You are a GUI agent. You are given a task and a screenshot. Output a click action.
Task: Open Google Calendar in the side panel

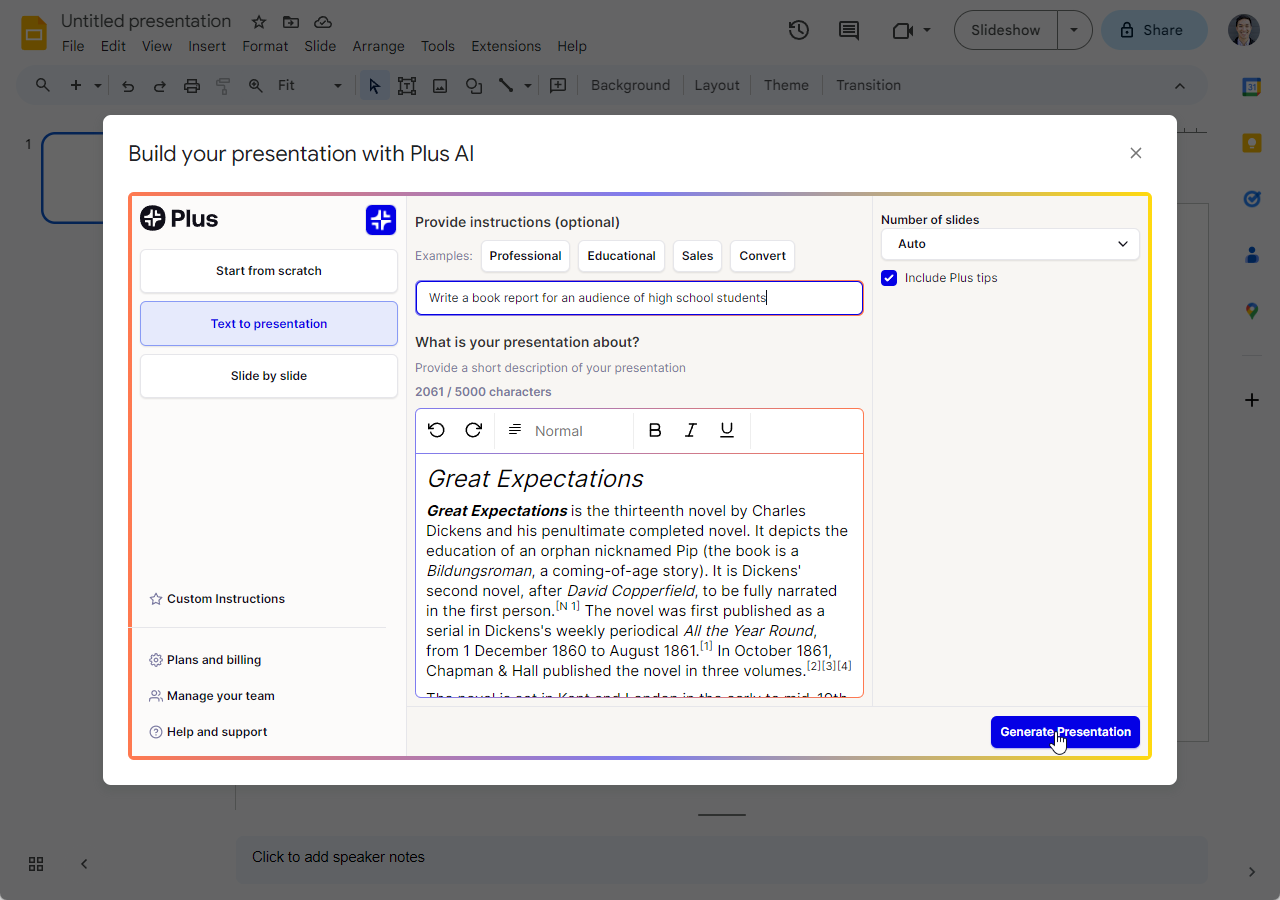(x=1251, y=87)
